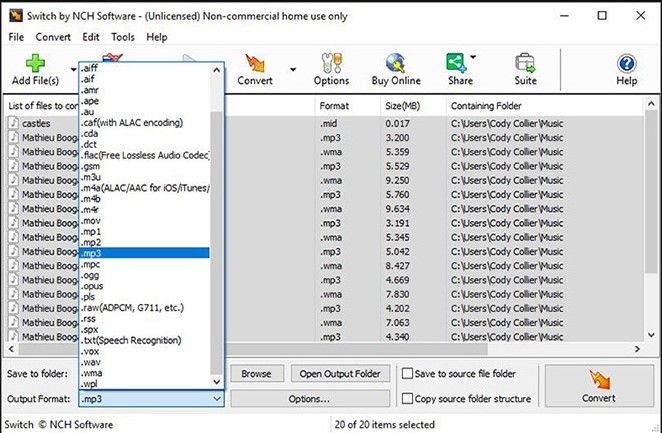Select .m3u format option

144,177
